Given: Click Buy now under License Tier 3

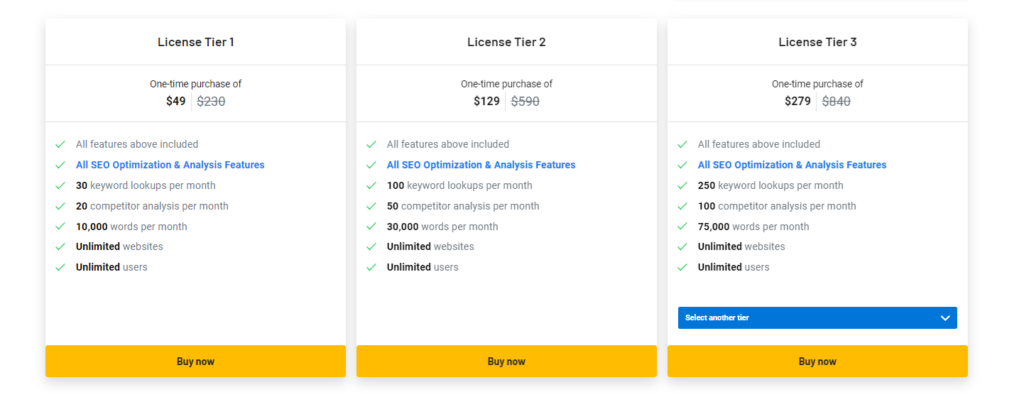Looking at the screenshot, I should pos(817,361).
